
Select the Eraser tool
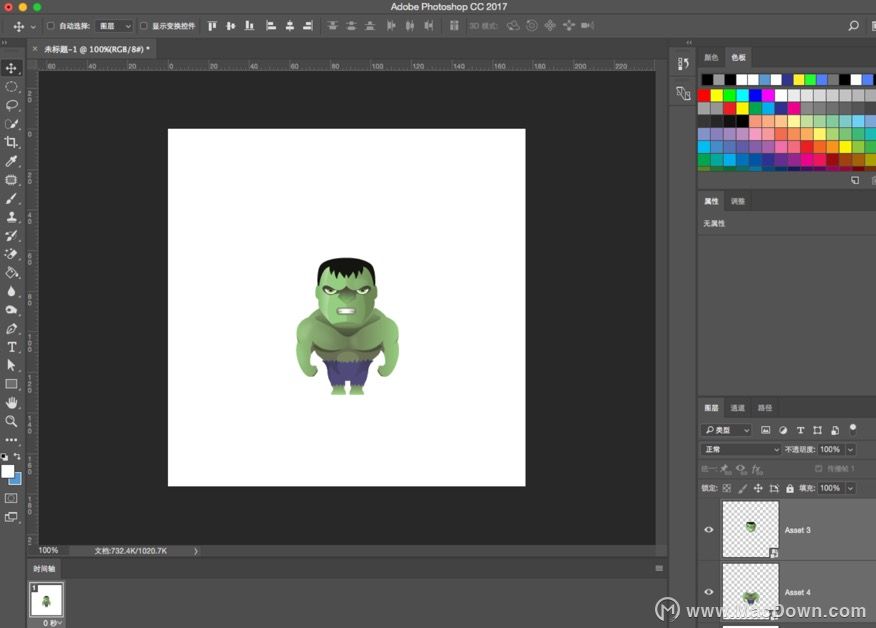11,254
